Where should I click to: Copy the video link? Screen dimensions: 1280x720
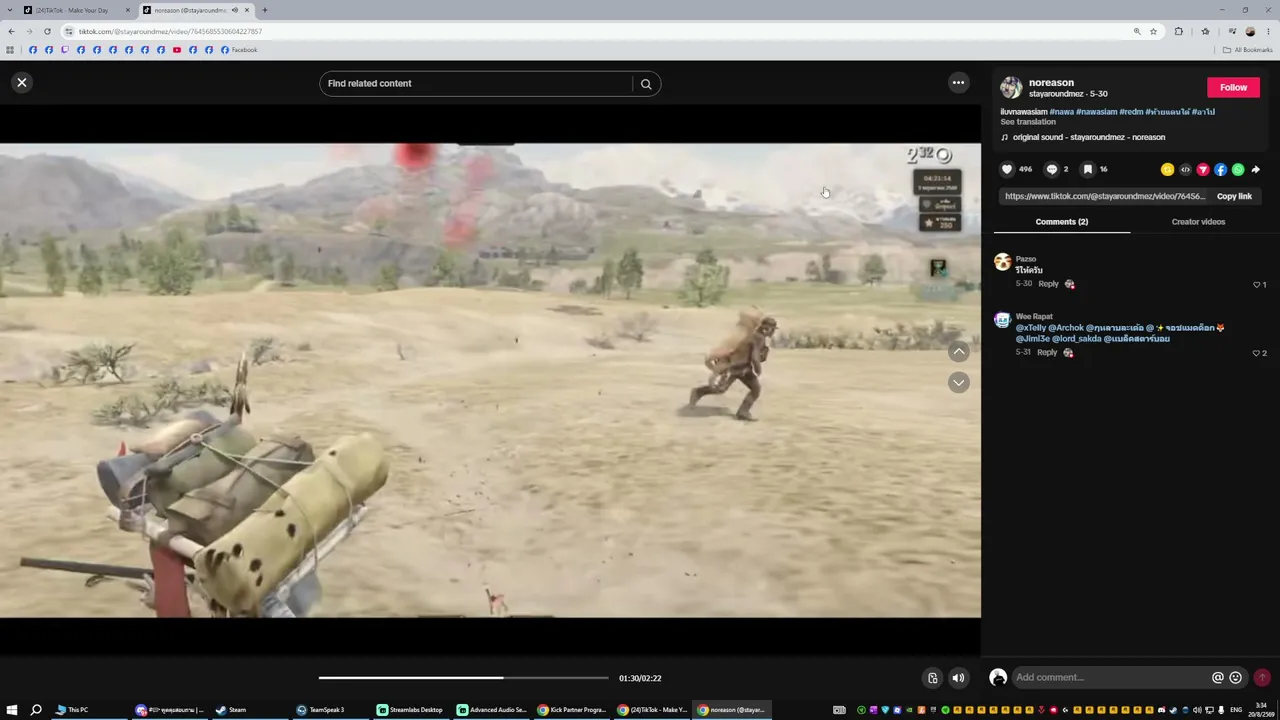pos(1234,197)
